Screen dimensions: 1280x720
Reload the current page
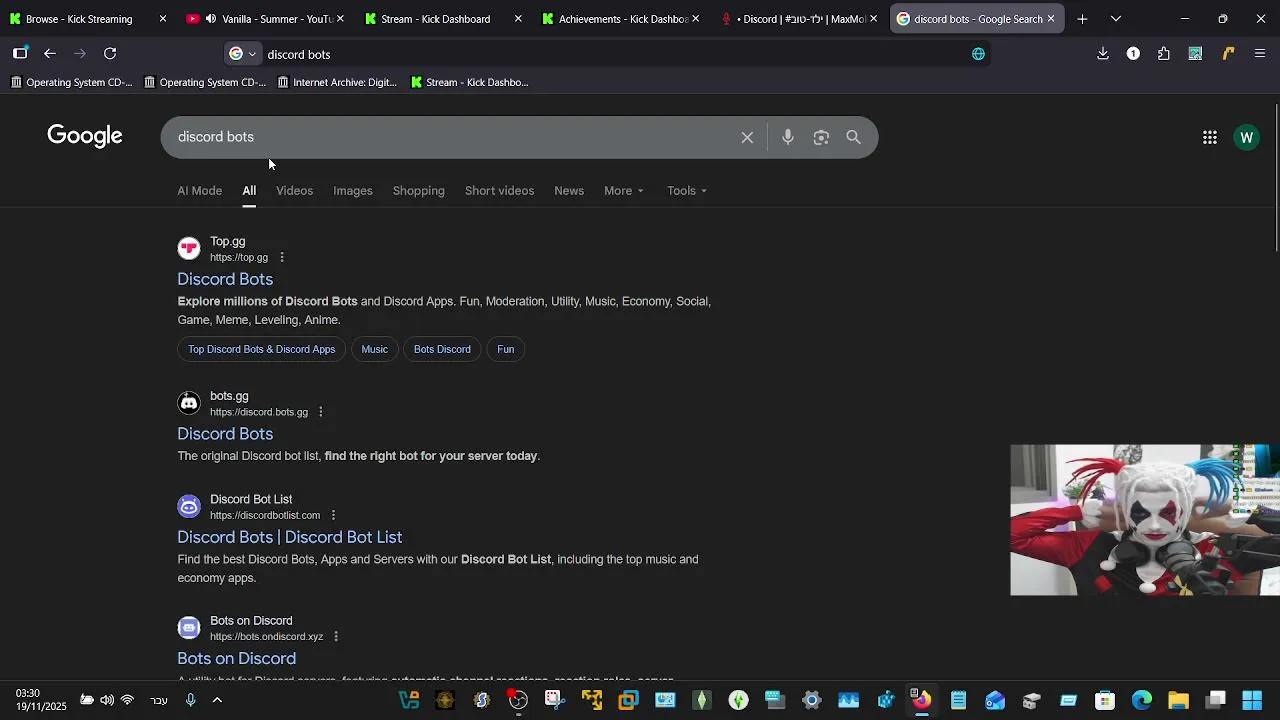pos(110,54)
